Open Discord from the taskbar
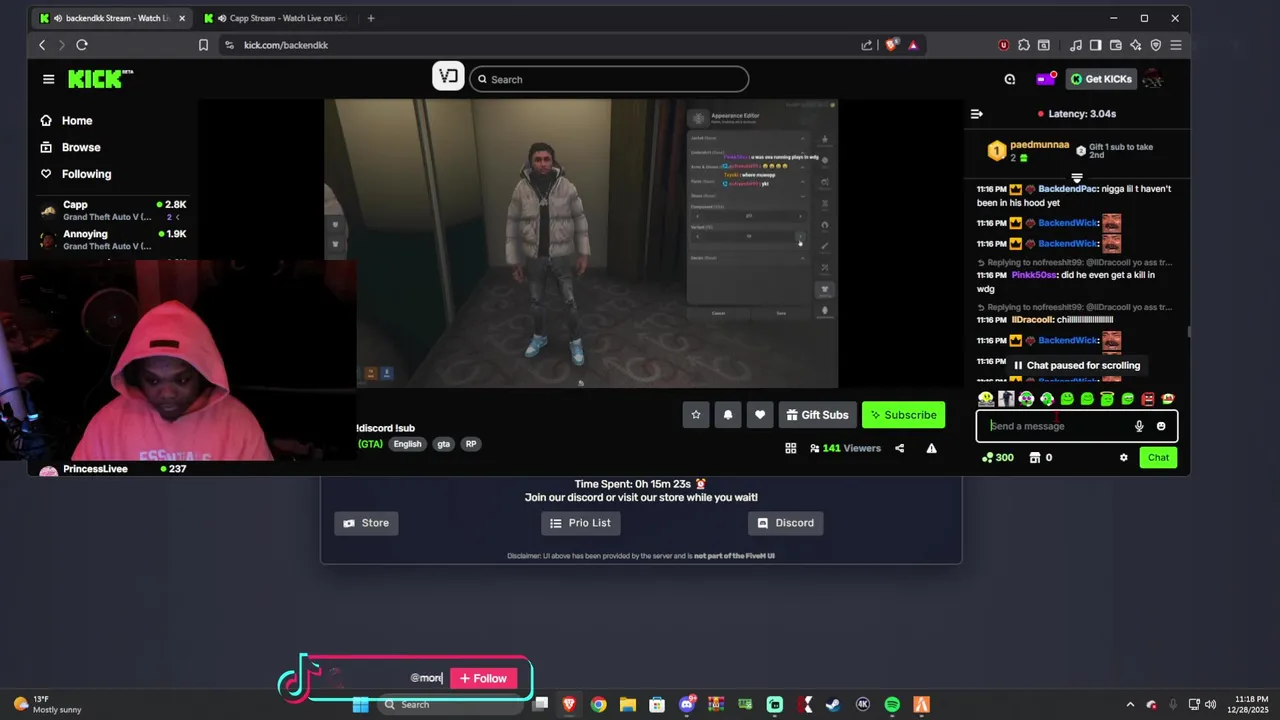This screenshot has width=1280, height=720. (687, 704)
